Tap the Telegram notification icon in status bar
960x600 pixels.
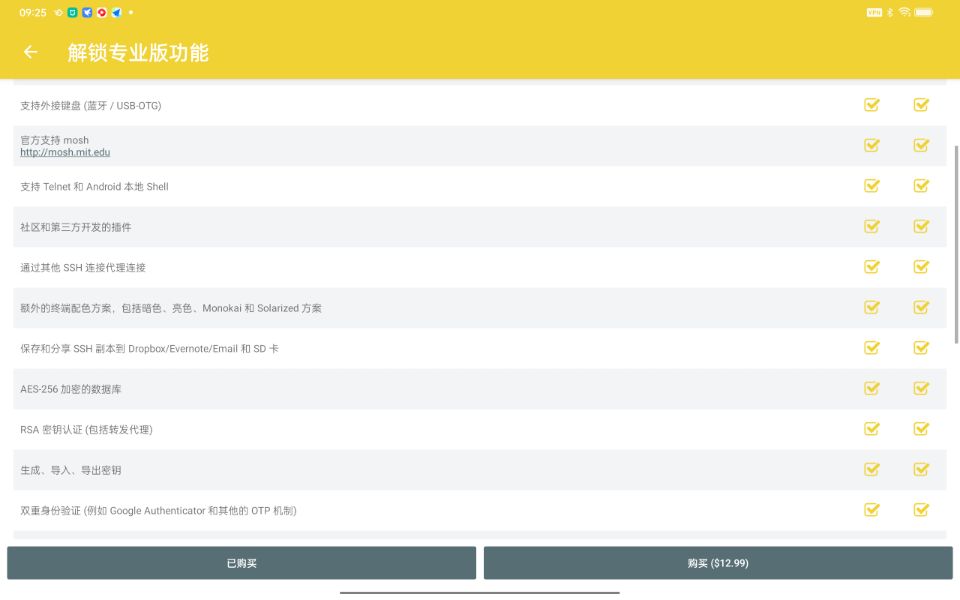116,12
